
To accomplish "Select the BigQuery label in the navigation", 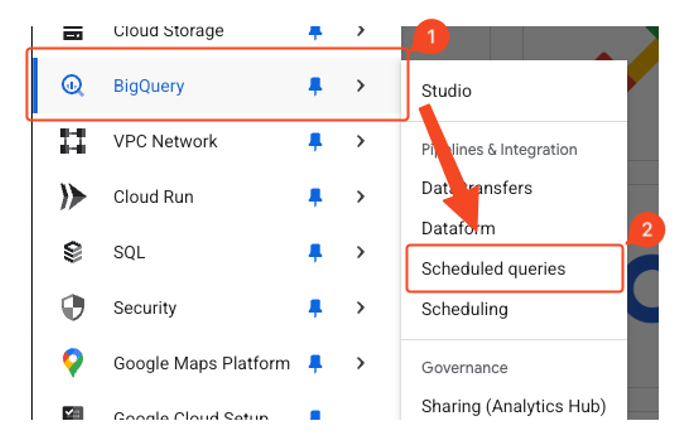I will point(149,86).
